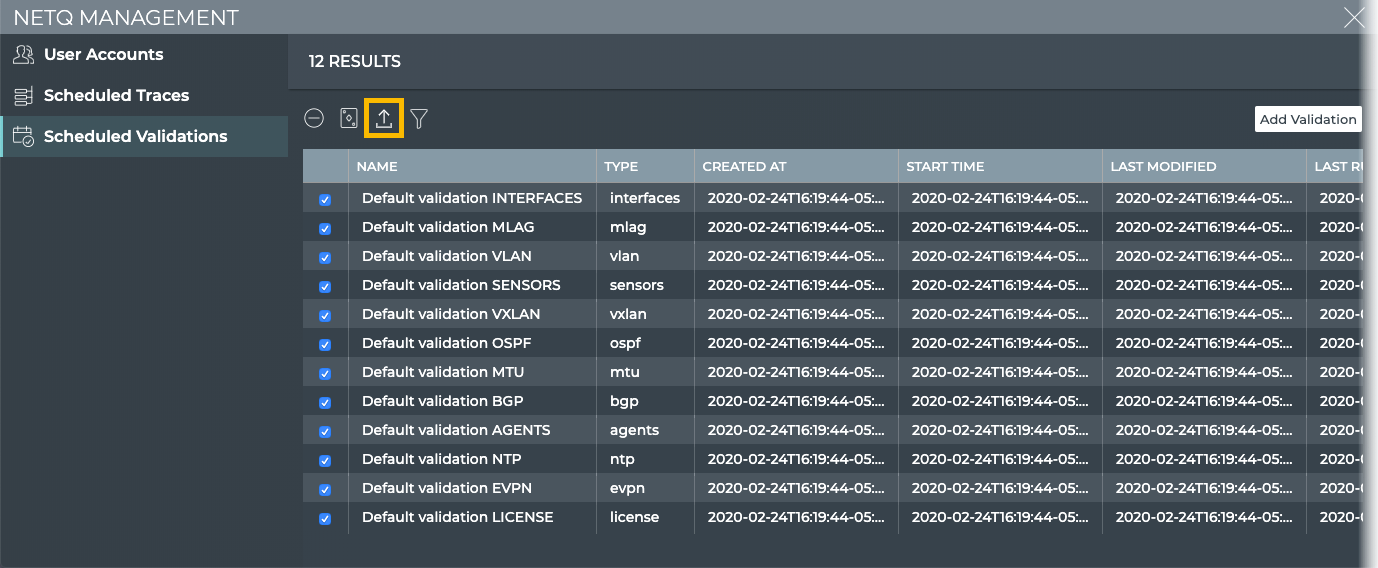
Task: Toggle checkbox for Default validation LICENSE
Action: point(325,519)
